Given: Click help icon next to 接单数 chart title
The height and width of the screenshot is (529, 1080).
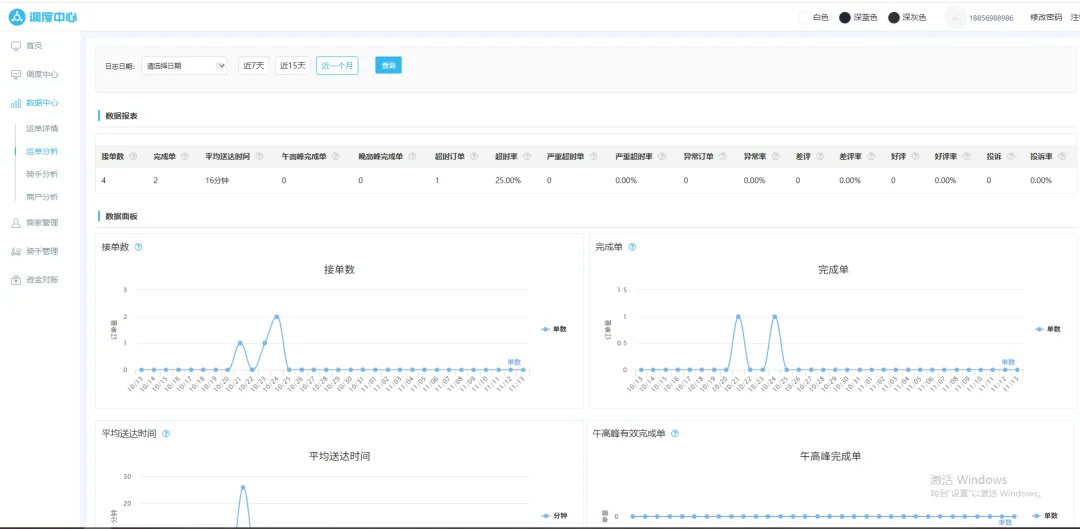Looking at the screenshot, I should [x=138, y=247].
